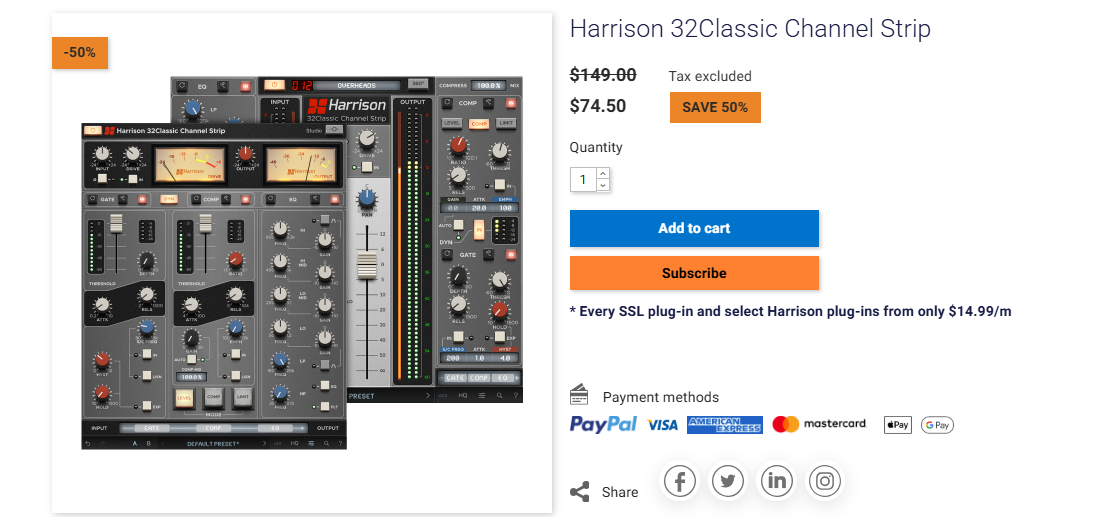Click the American Express logo

[724, 425]
